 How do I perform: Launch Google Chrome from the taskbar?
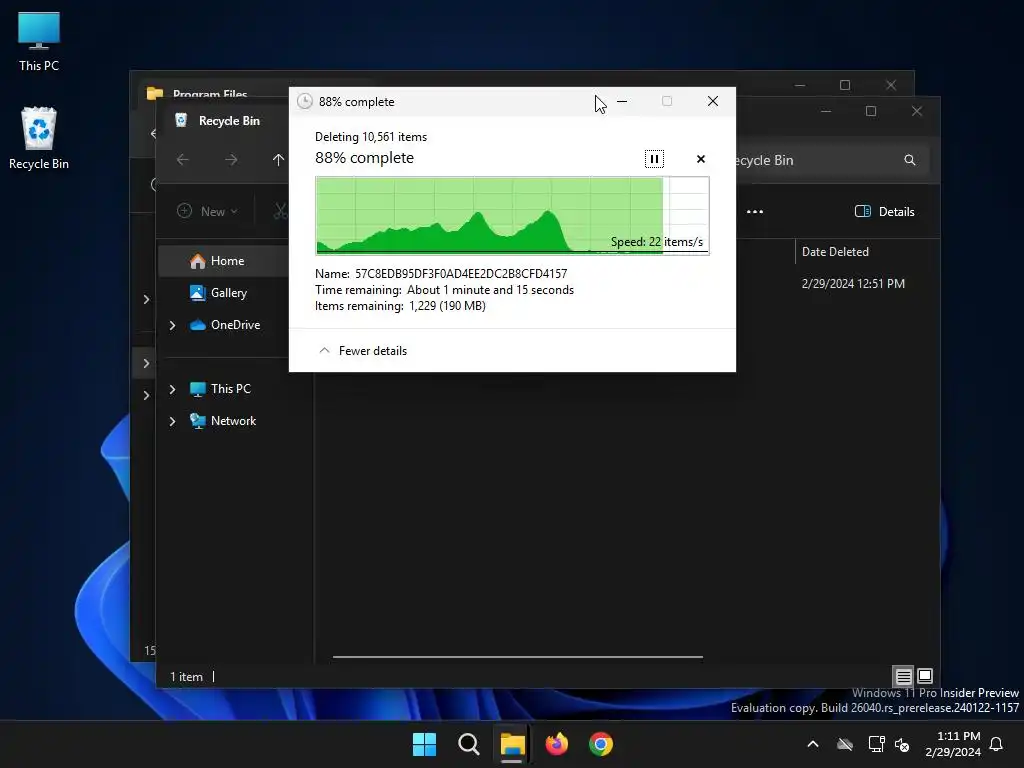point(601,744)
